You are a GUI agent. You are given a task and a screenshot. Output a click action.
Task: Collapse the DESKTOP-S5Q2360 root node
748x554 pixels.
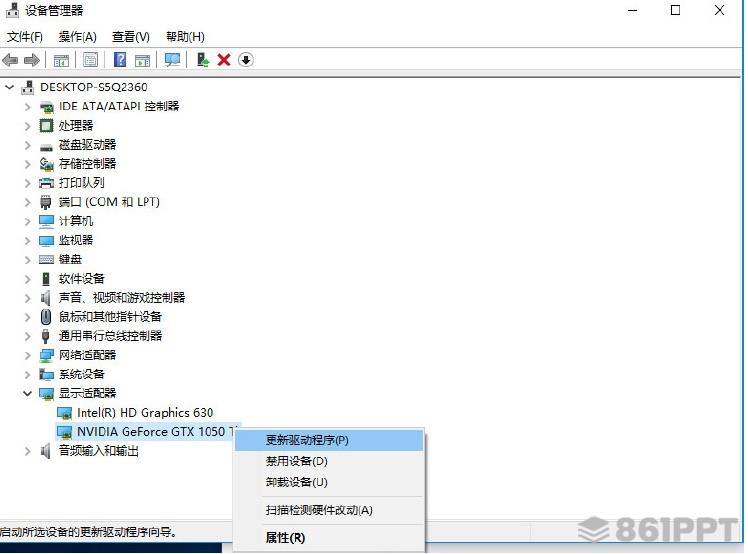pyautogui.click(x=9, y=87)
